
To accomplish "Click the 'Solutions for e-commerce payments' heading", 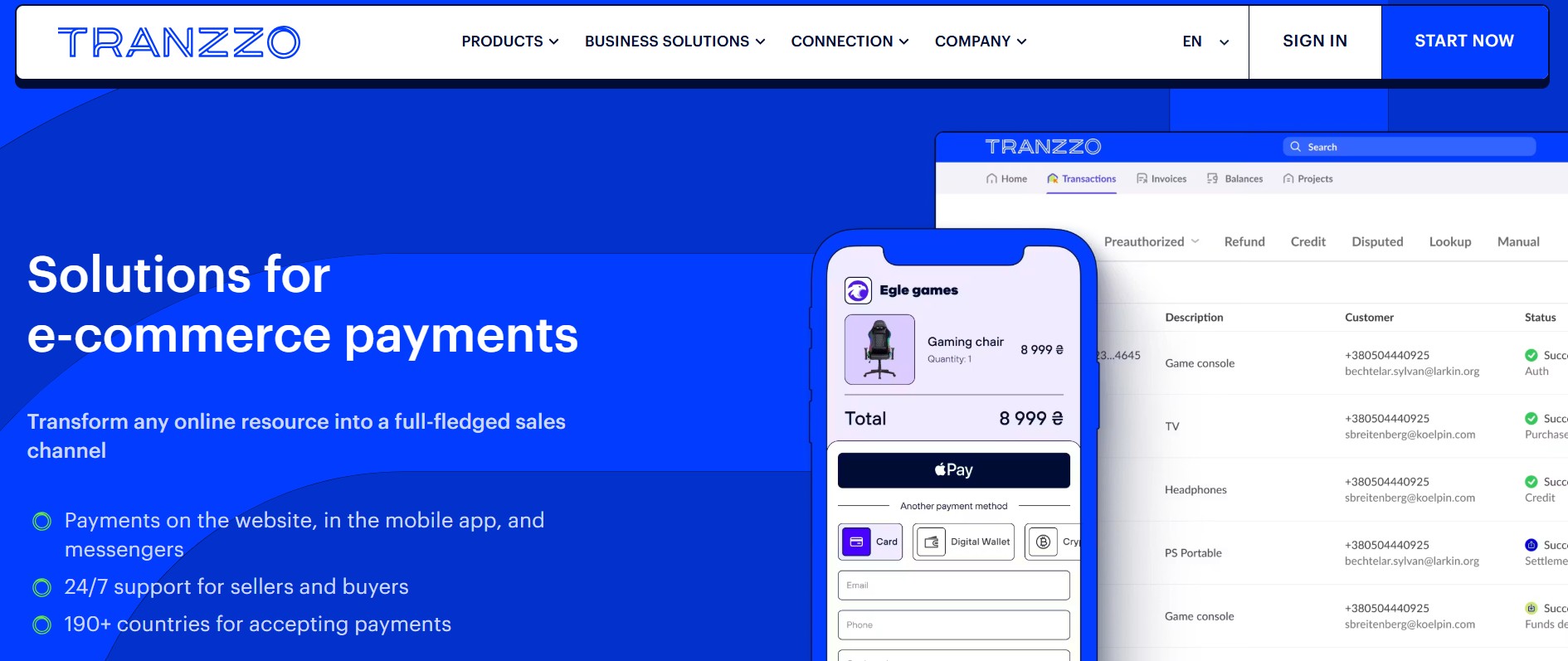I will (x=303, y=305).
